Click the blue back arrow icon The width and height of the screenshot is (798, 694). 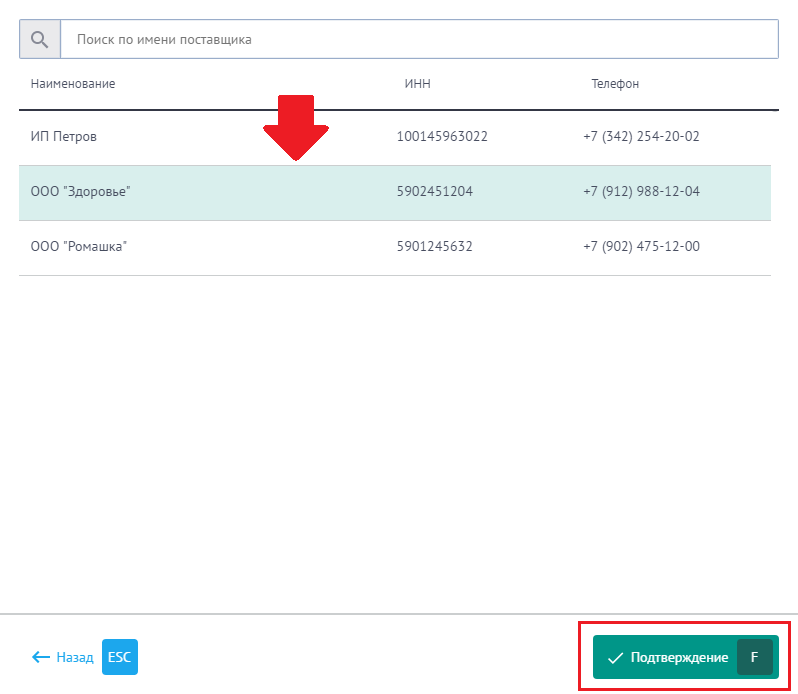point(41,657)
